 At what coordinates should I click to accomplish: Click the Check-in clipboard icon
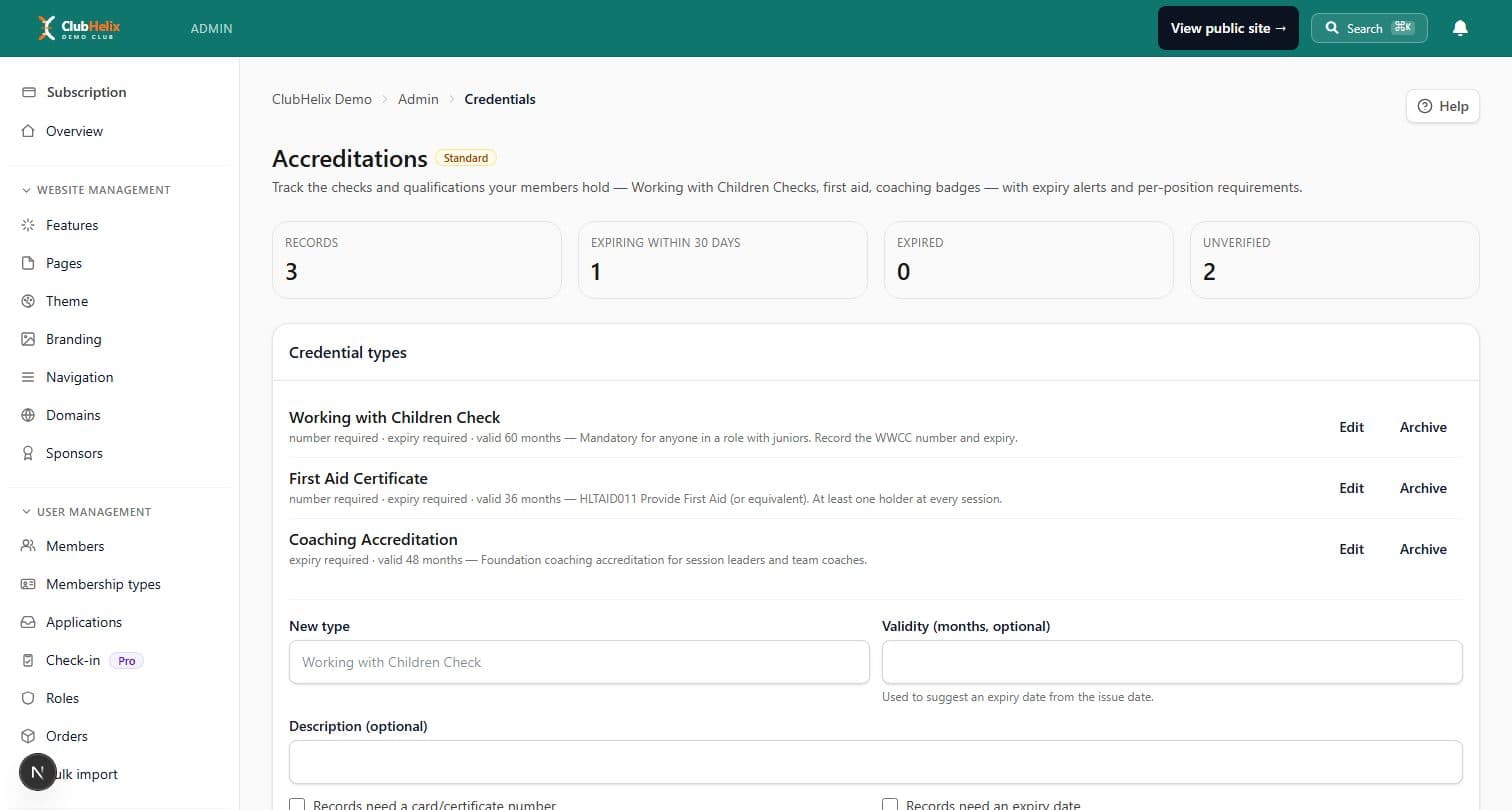pyautogui.click(x=28, y=660)
